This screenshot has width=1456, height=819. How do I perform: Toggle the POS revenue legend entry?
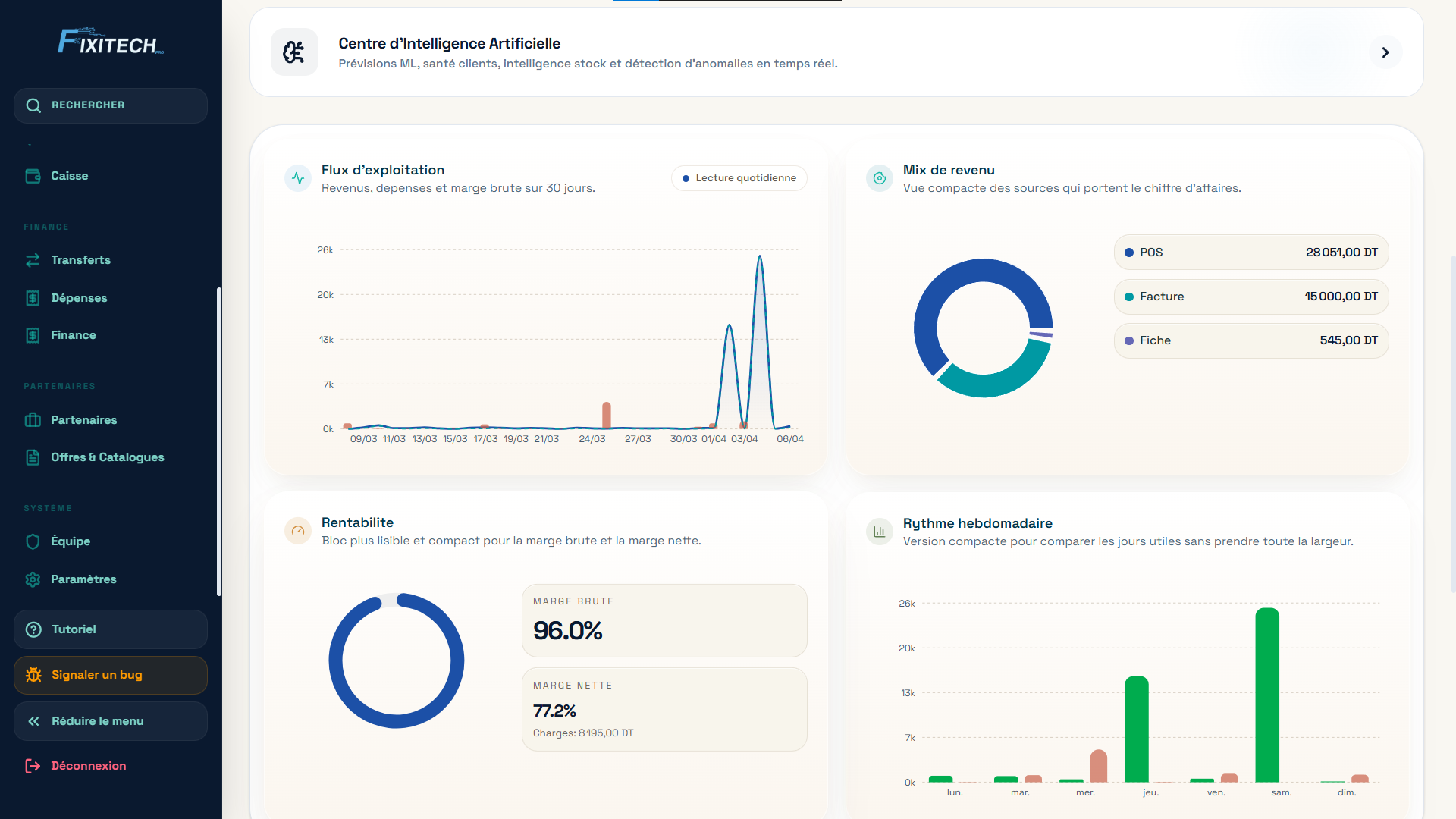point(1250,253)
